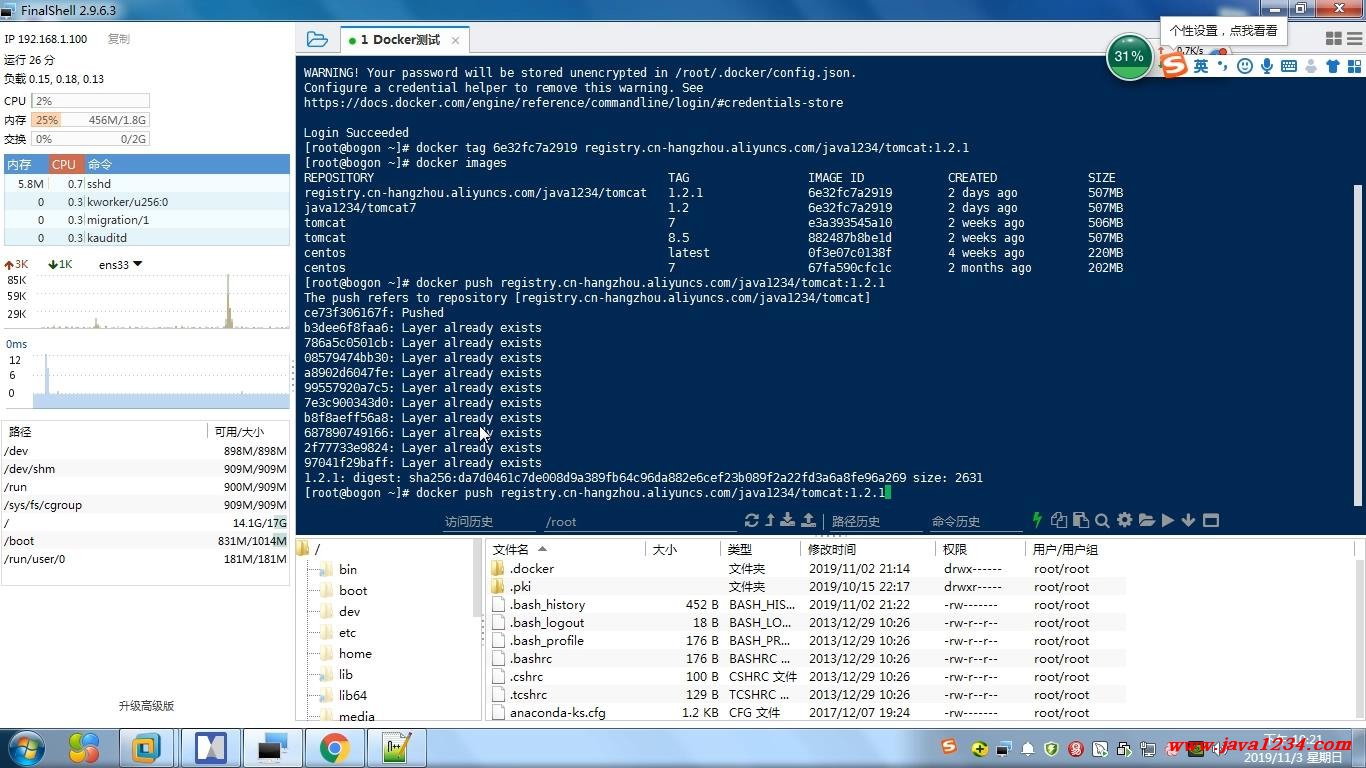Go to parent directory arrow

click(770, 520)
